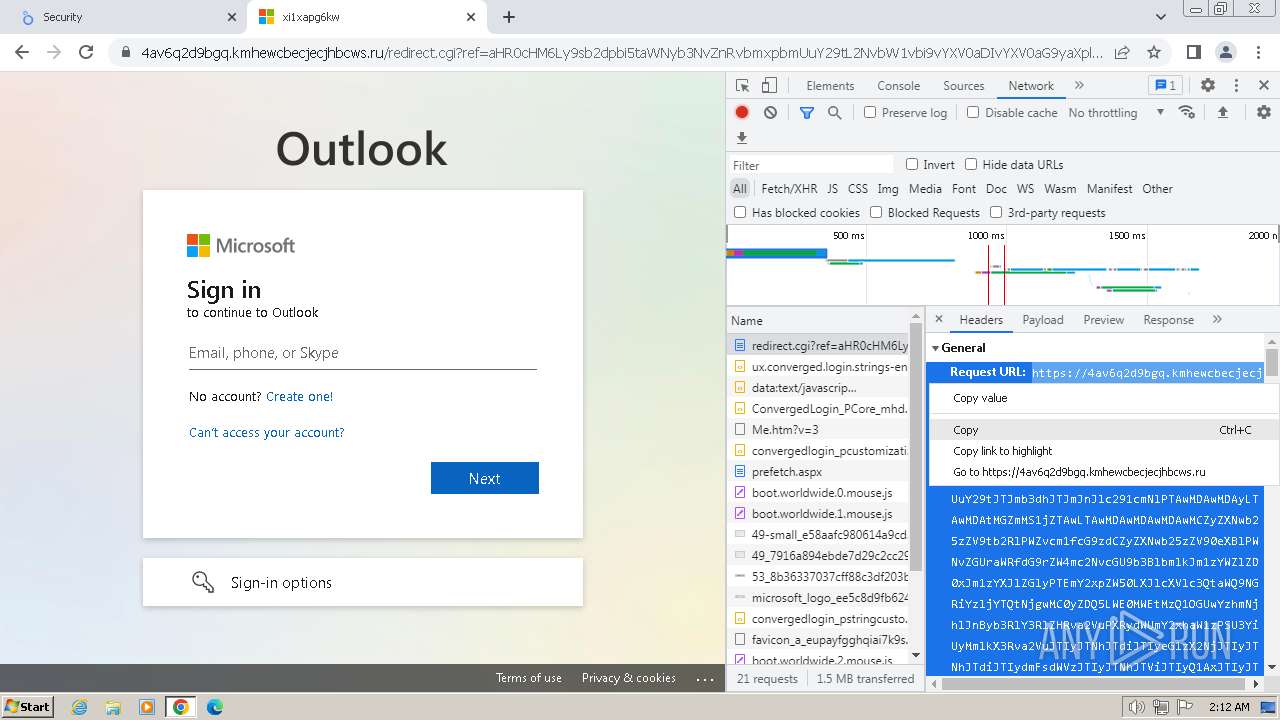
Task: Click the volume icon in system tray
Action: coord(1136,707)
